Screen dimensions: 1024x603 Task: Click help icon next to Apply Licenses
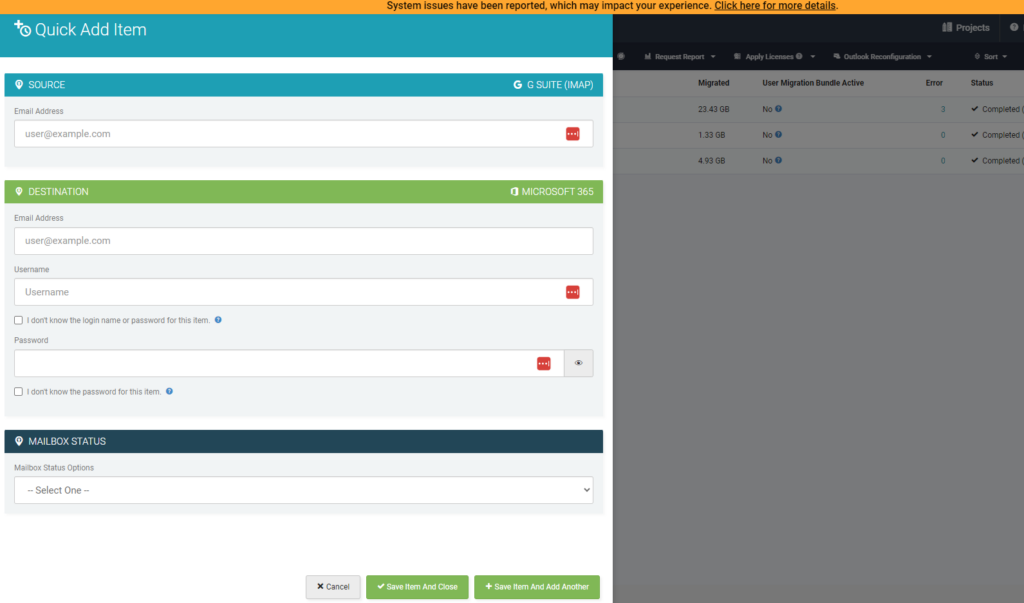(799, 57)
